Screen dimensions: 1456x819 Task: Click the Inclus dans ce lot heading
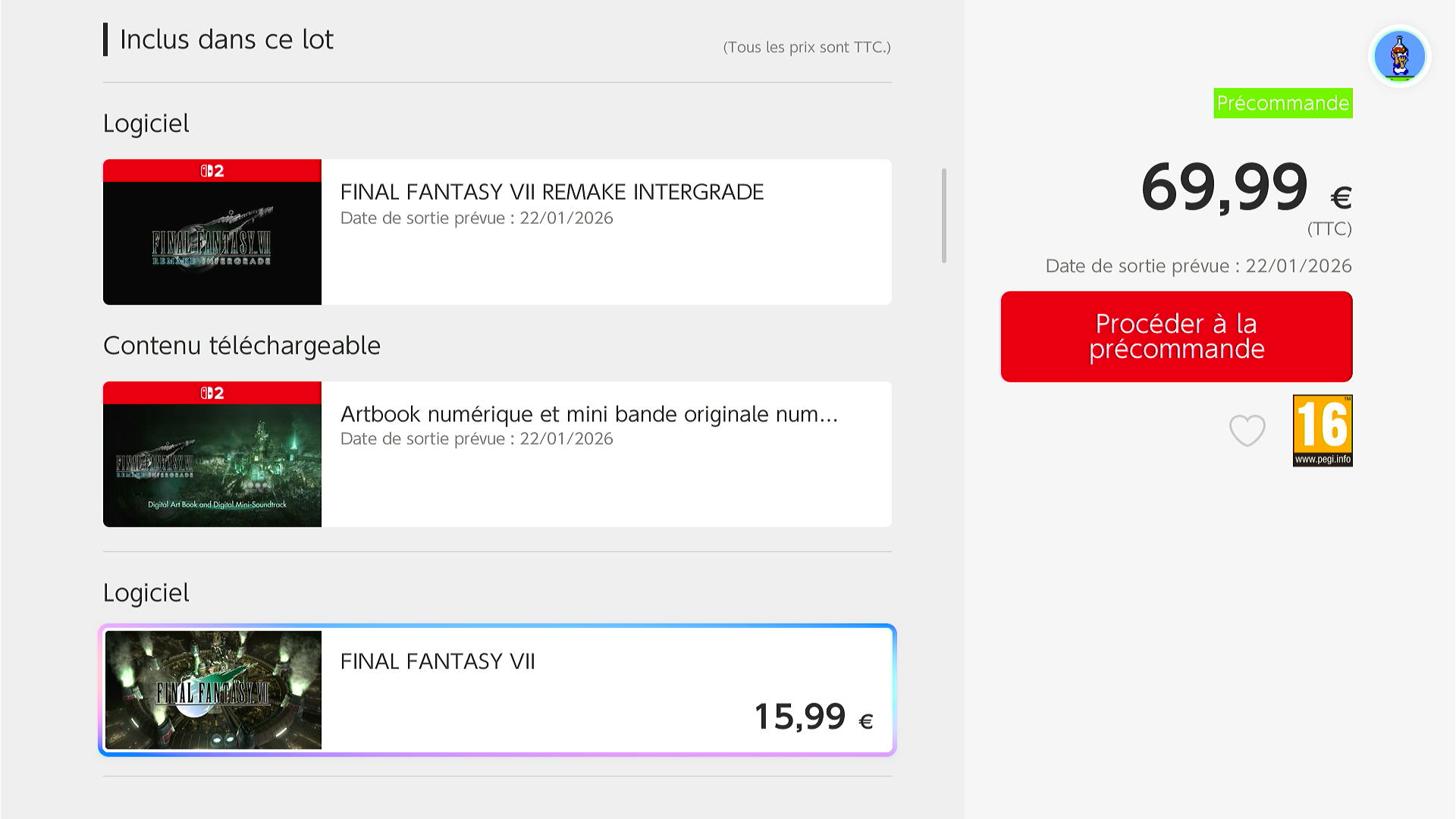pos(226,39)
